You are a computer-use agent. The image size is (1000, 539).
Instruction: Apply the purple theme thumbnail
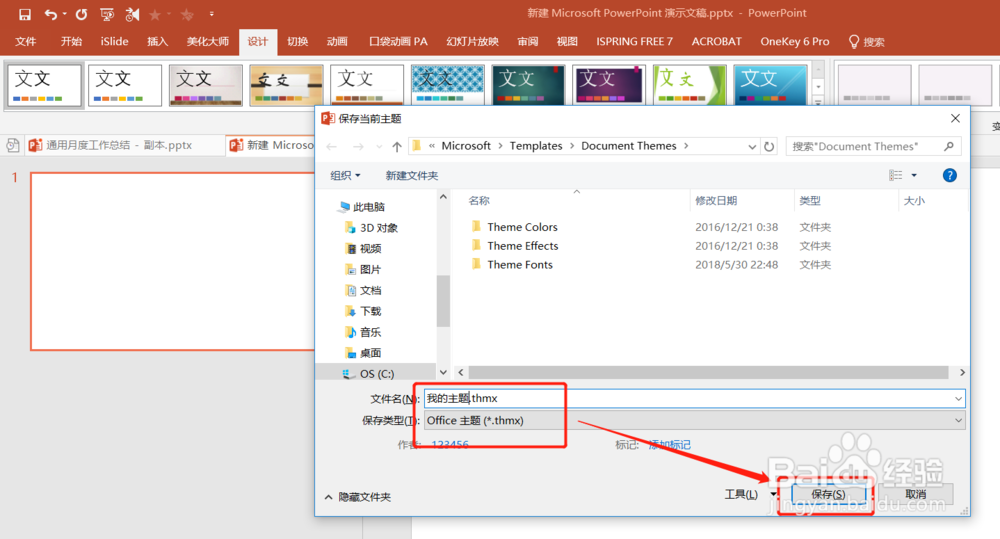coord(609,85)
